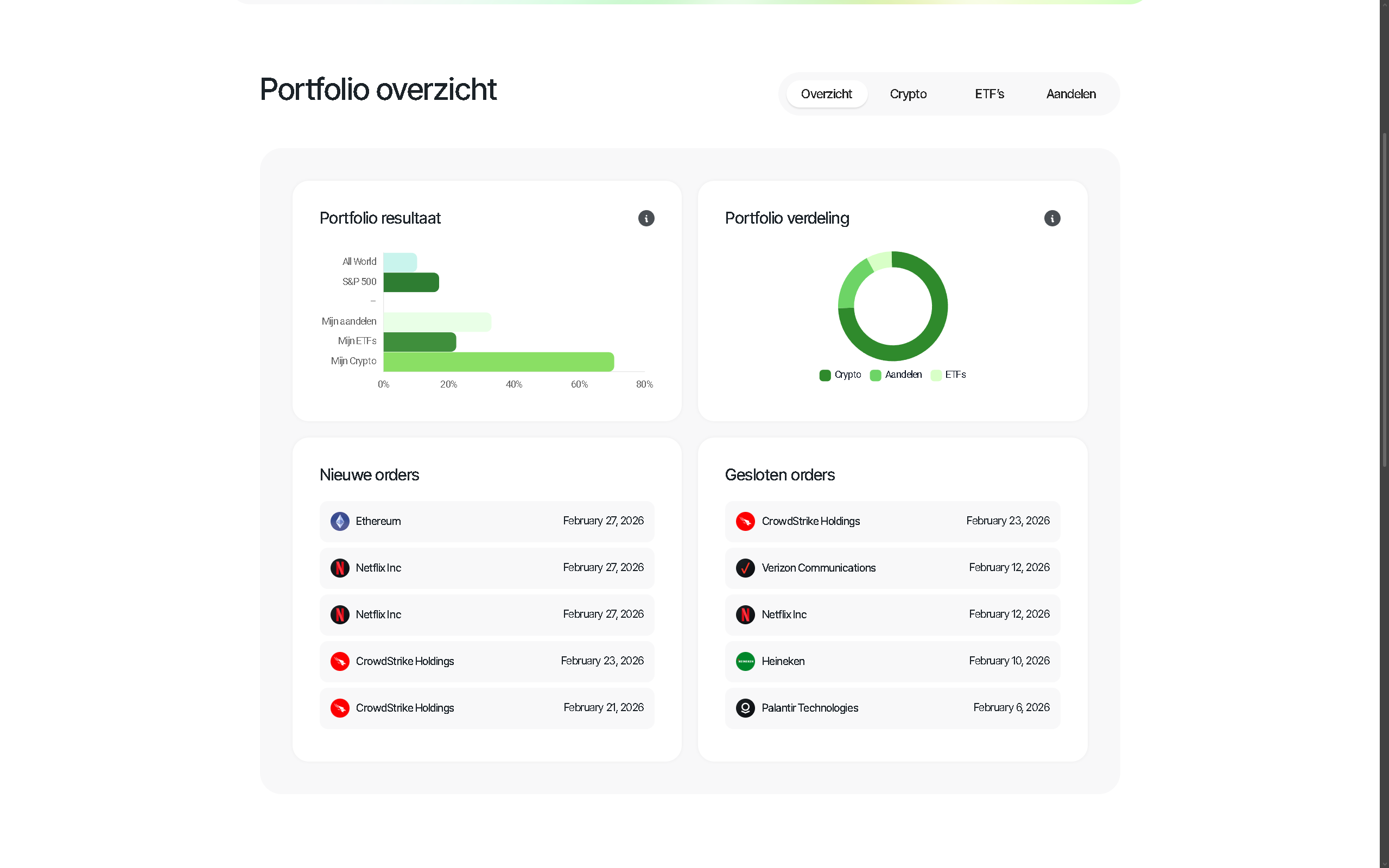Select the Overzicht tab

pos(826,94)
